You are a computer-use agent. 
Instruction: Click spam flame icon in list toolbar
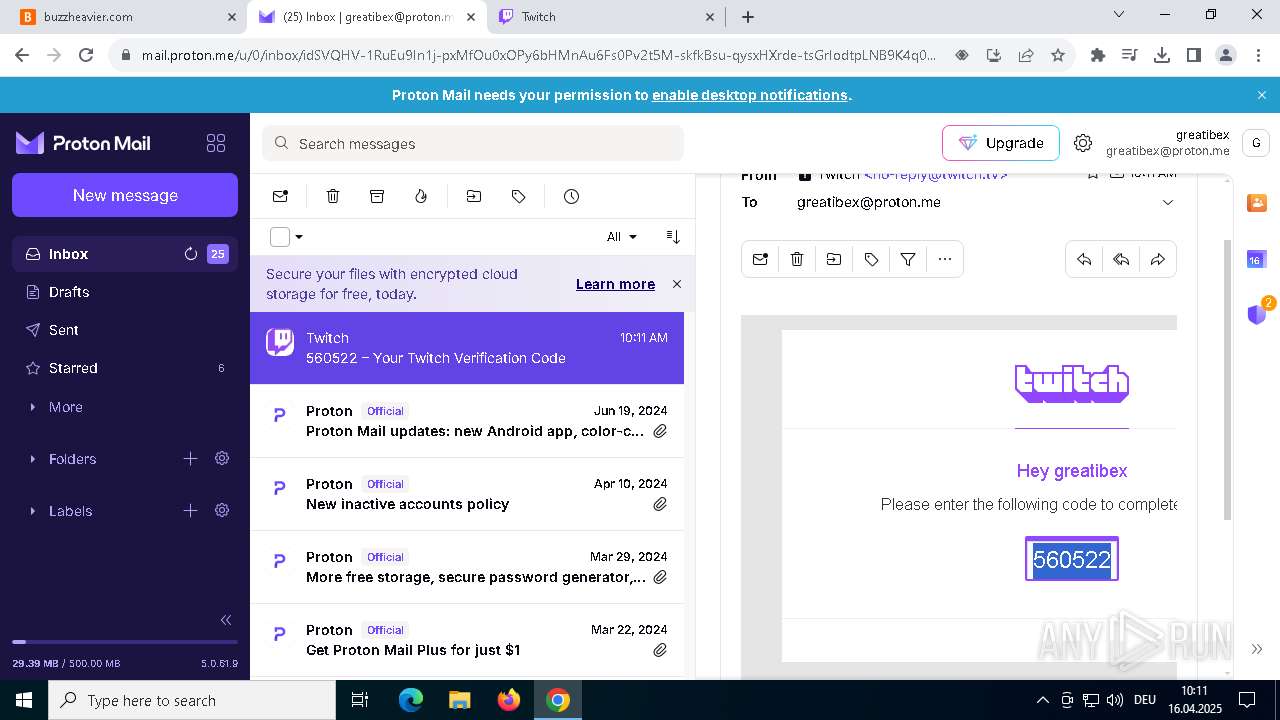pyautogui.click(x=421, y=196)
